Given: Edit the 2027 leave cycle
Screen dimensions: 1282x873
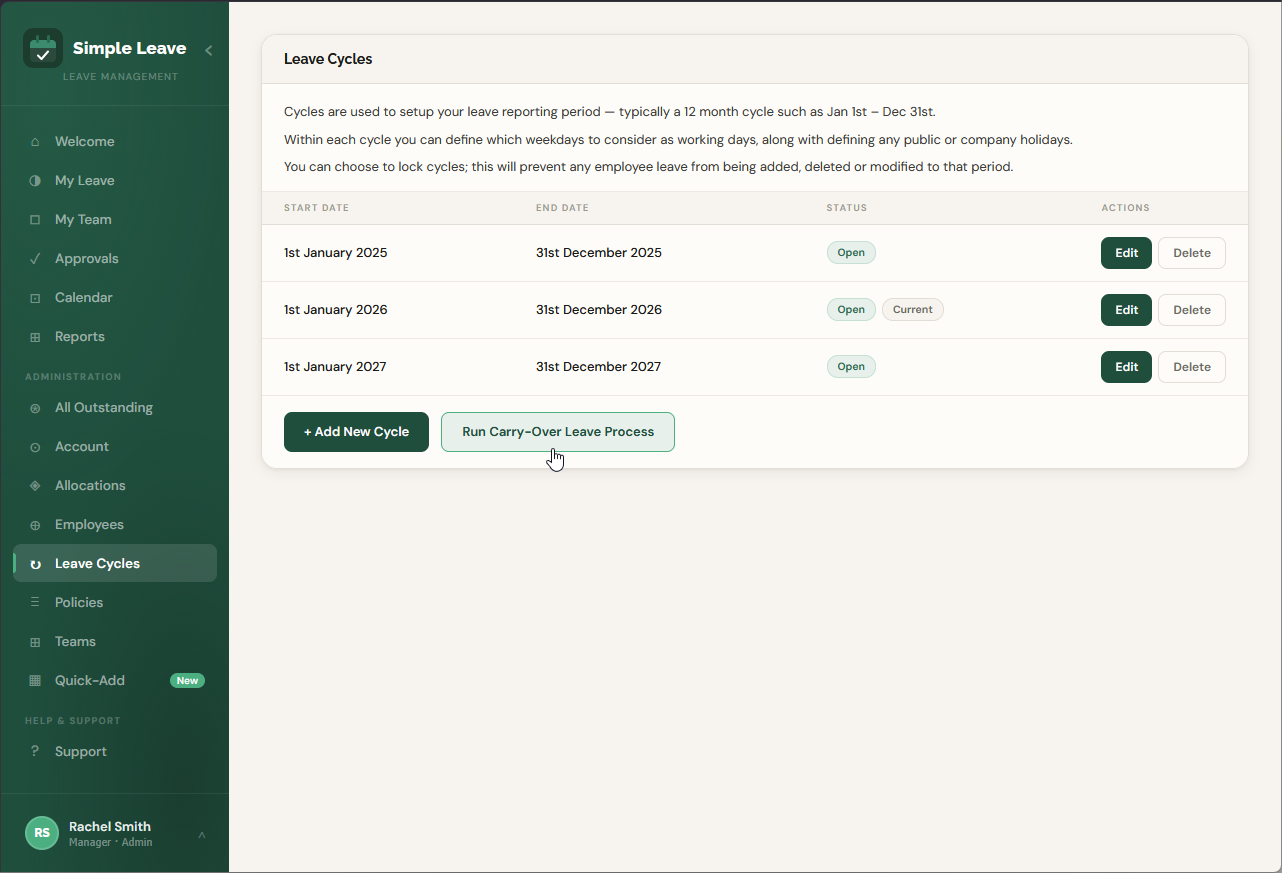Looking at the screenshot, I should coord(1126,367).
